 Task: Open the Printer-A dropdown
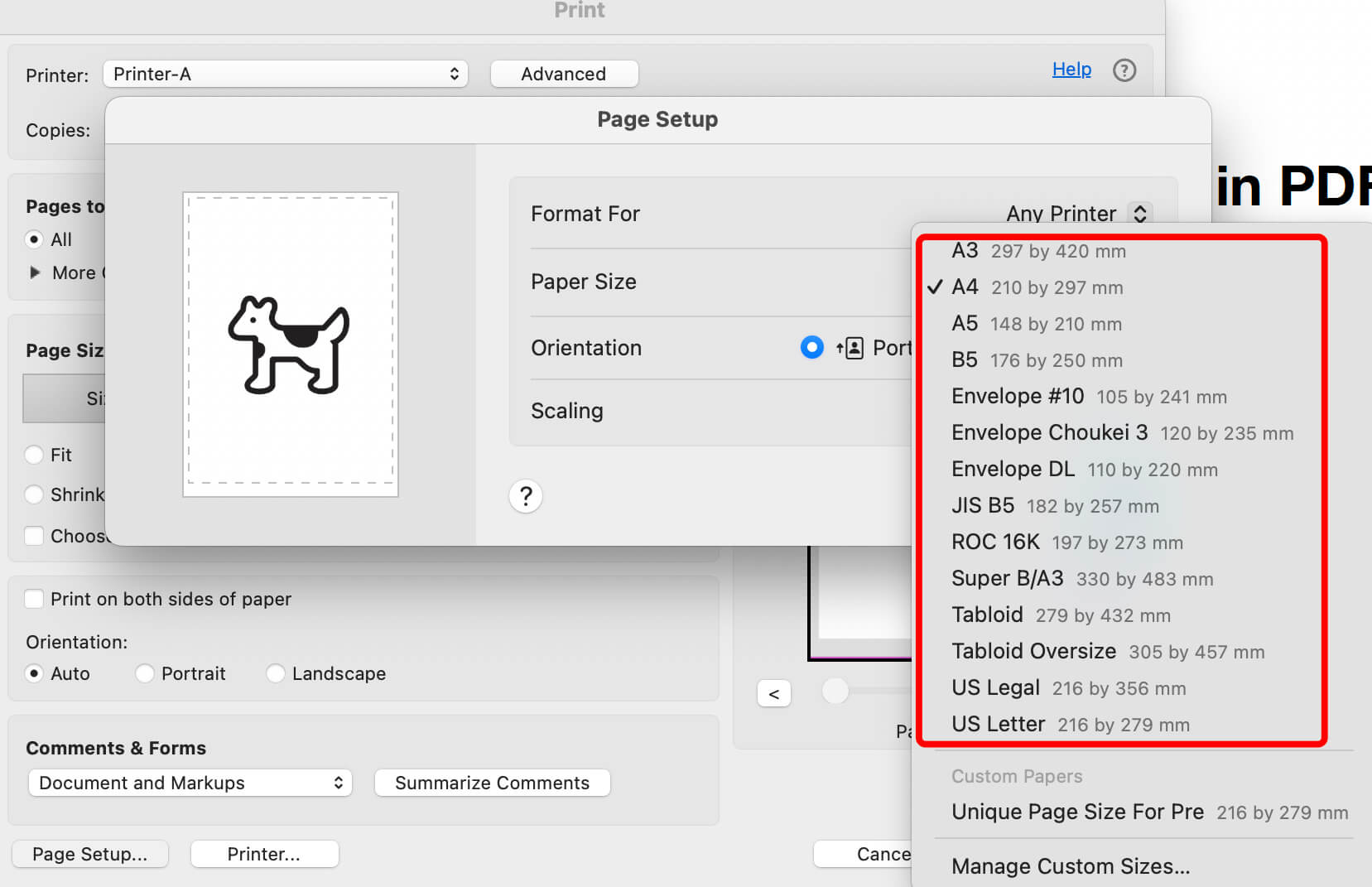[286, 74]
